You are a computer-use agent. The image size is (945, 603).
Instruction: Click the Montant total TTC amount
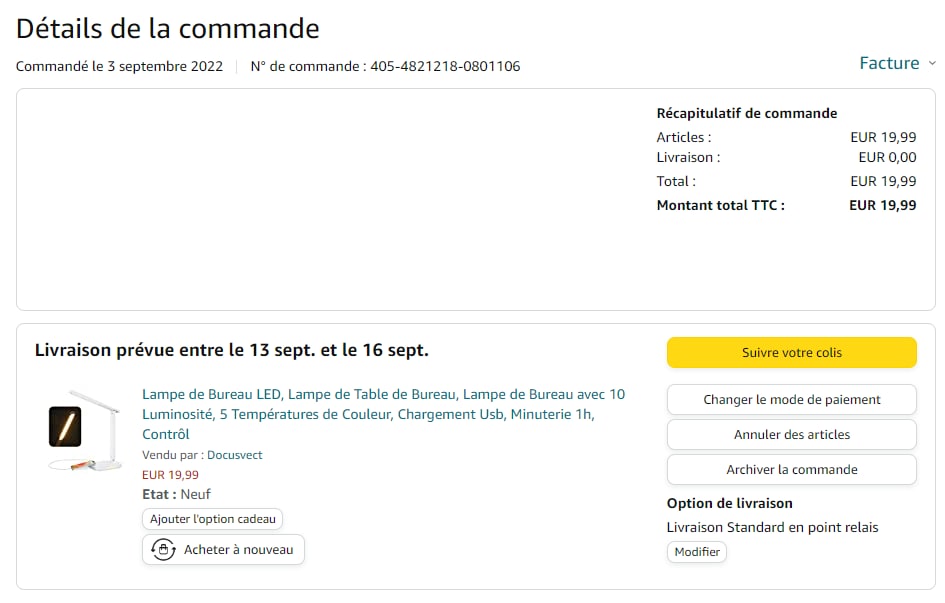coord(882,205)
